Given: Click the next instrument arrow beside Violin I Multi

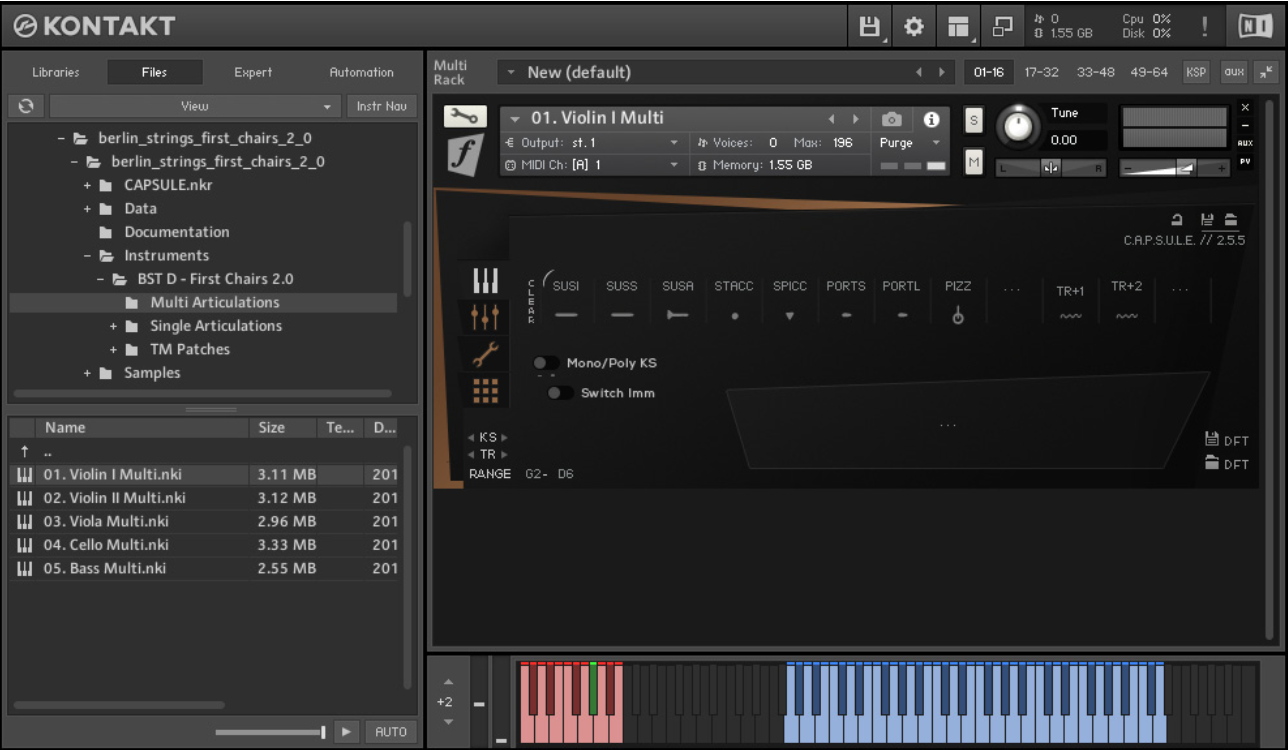Looking at the screenshot, I should click(x=855, y=119).
